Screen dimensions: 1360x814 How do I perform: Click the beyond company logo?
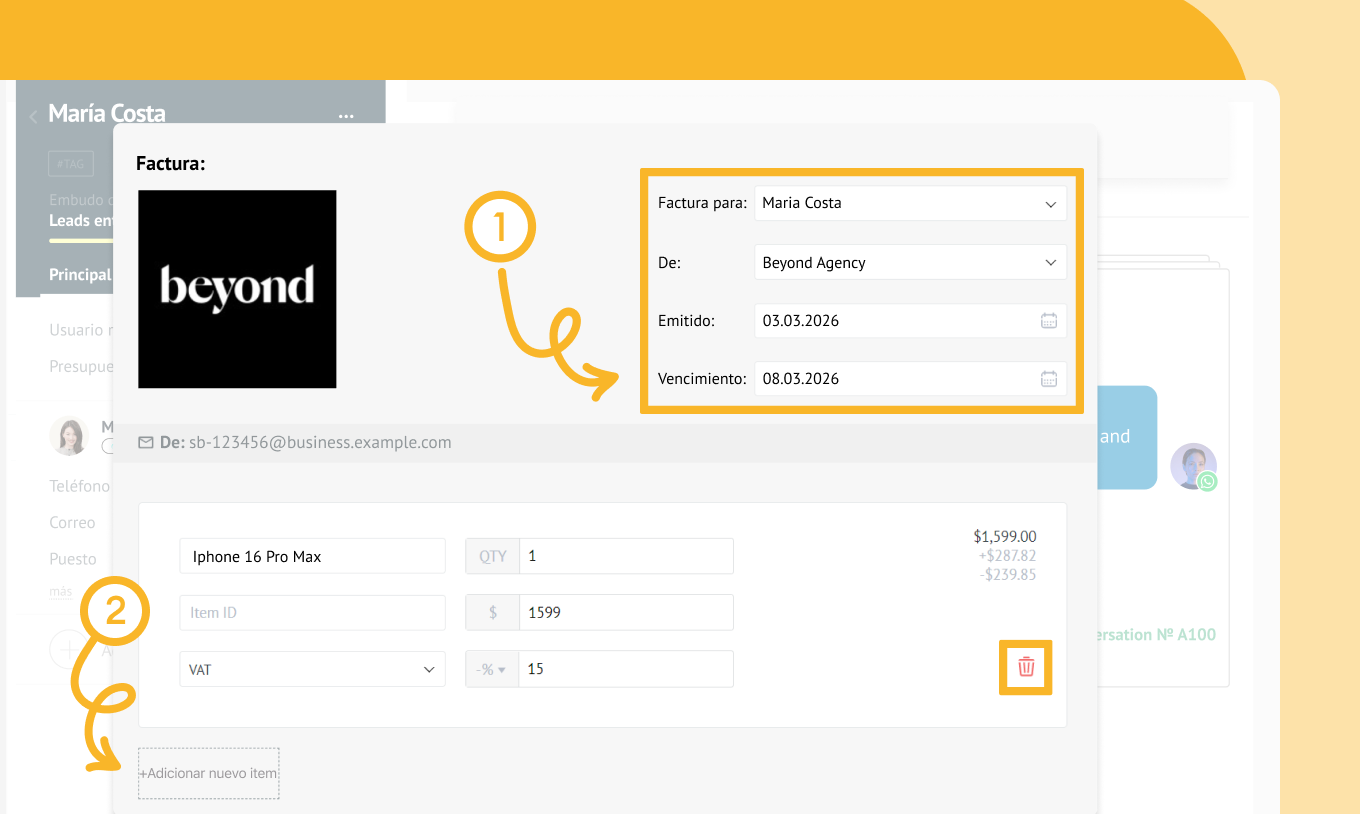click(237, 289)
